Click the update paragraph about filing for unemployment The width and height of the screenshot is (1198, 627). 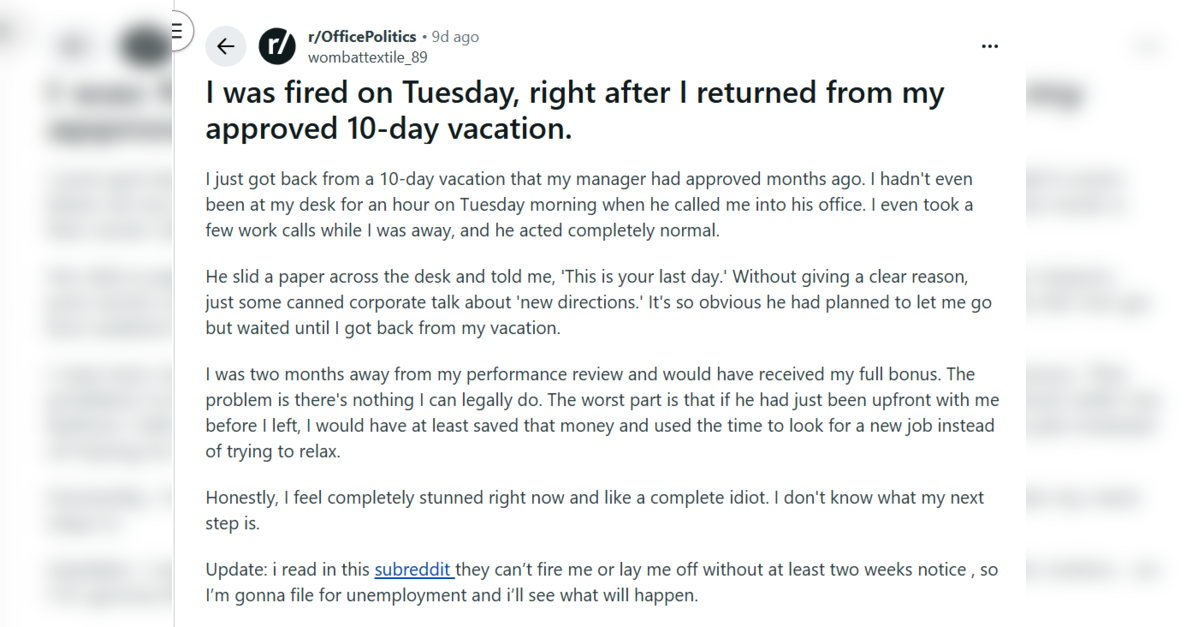pyautogui.click(x=600, y=580)
